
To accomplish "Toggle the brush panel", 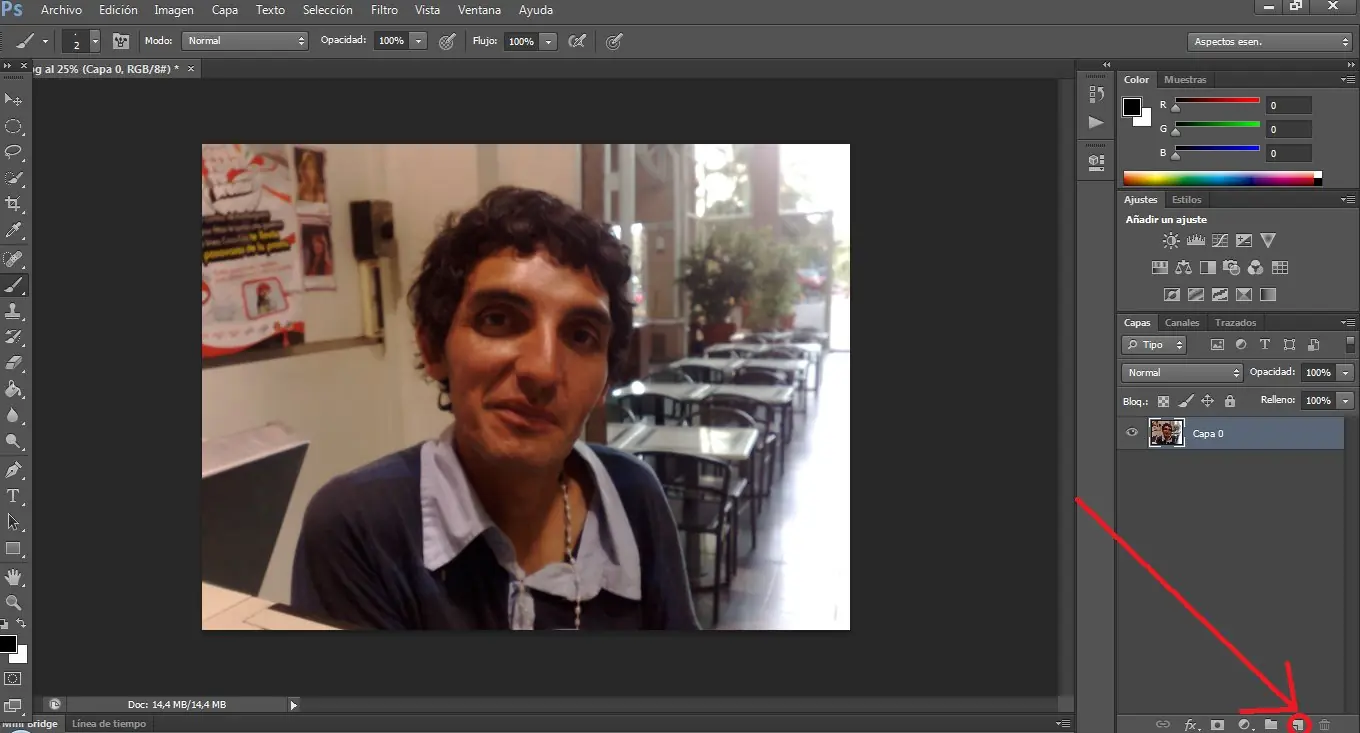I will (x=121, y=41).
